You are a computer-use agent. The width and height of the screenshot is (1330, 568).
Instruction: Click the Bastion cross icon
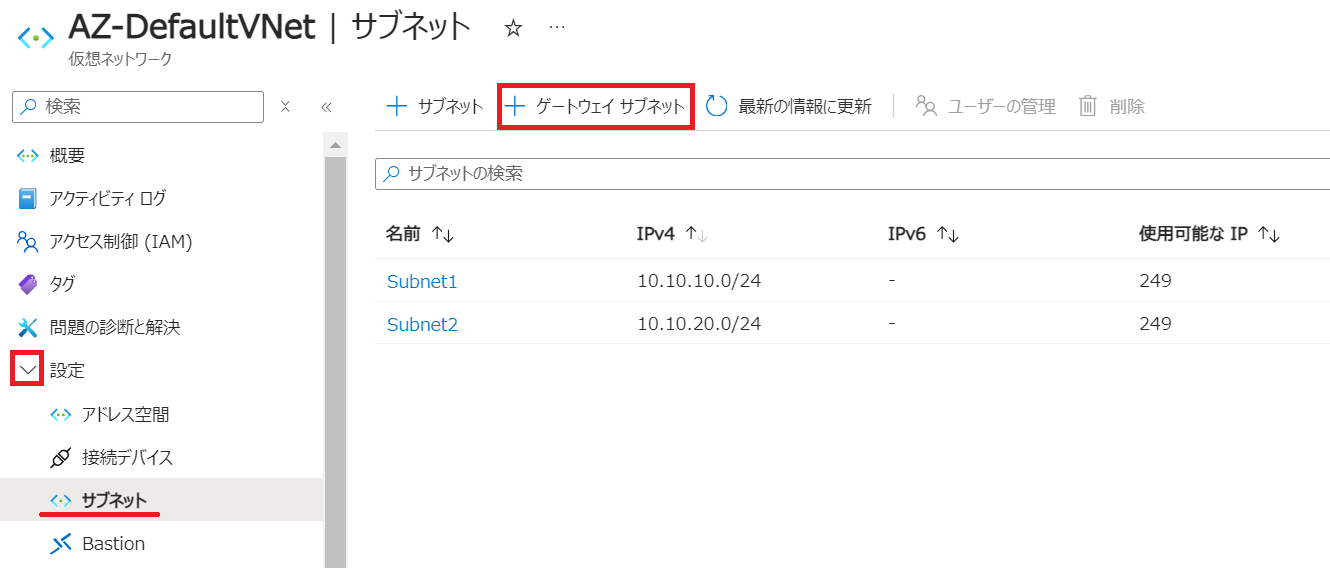(x=60, y=543)
